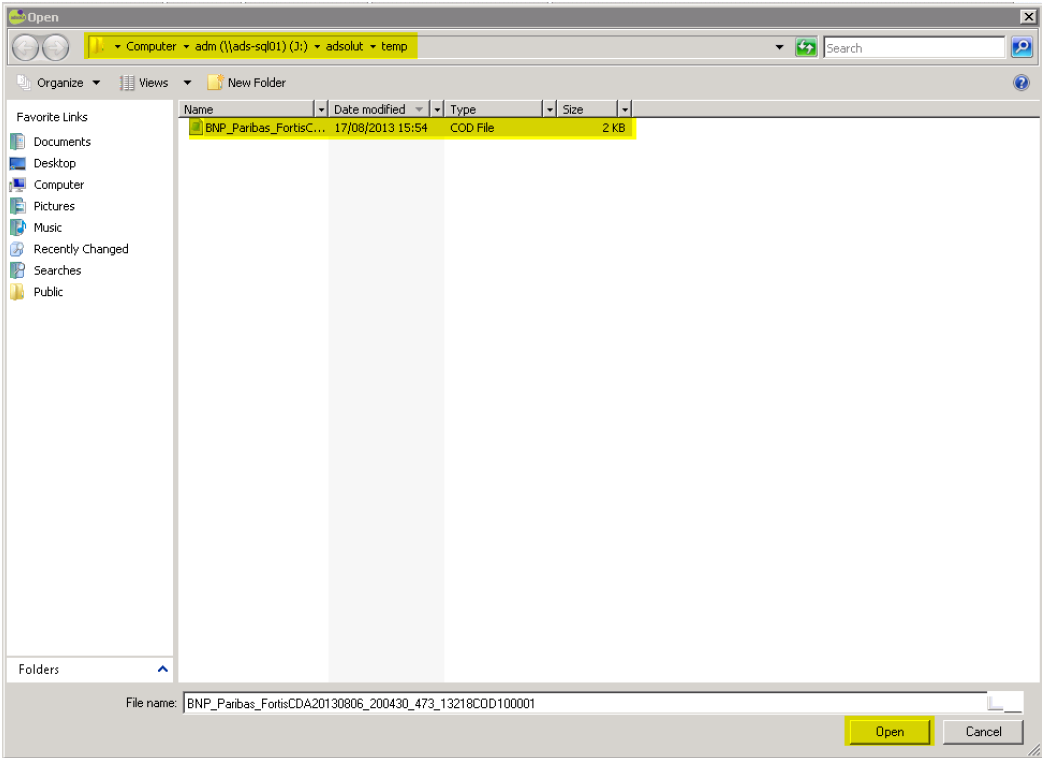Click the search magnifier button

[x=1021, y=47]
